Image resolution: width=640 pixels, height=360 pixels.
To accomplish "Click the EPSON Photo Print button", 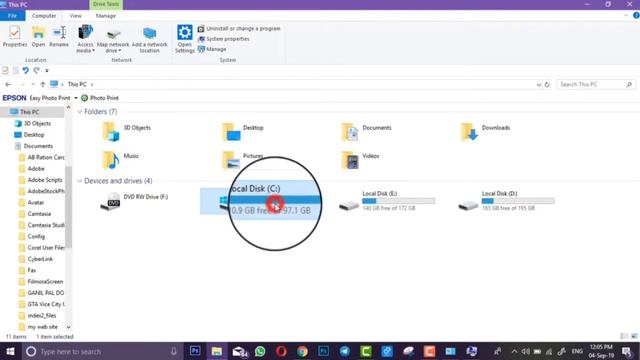I will tap(100, 98).
